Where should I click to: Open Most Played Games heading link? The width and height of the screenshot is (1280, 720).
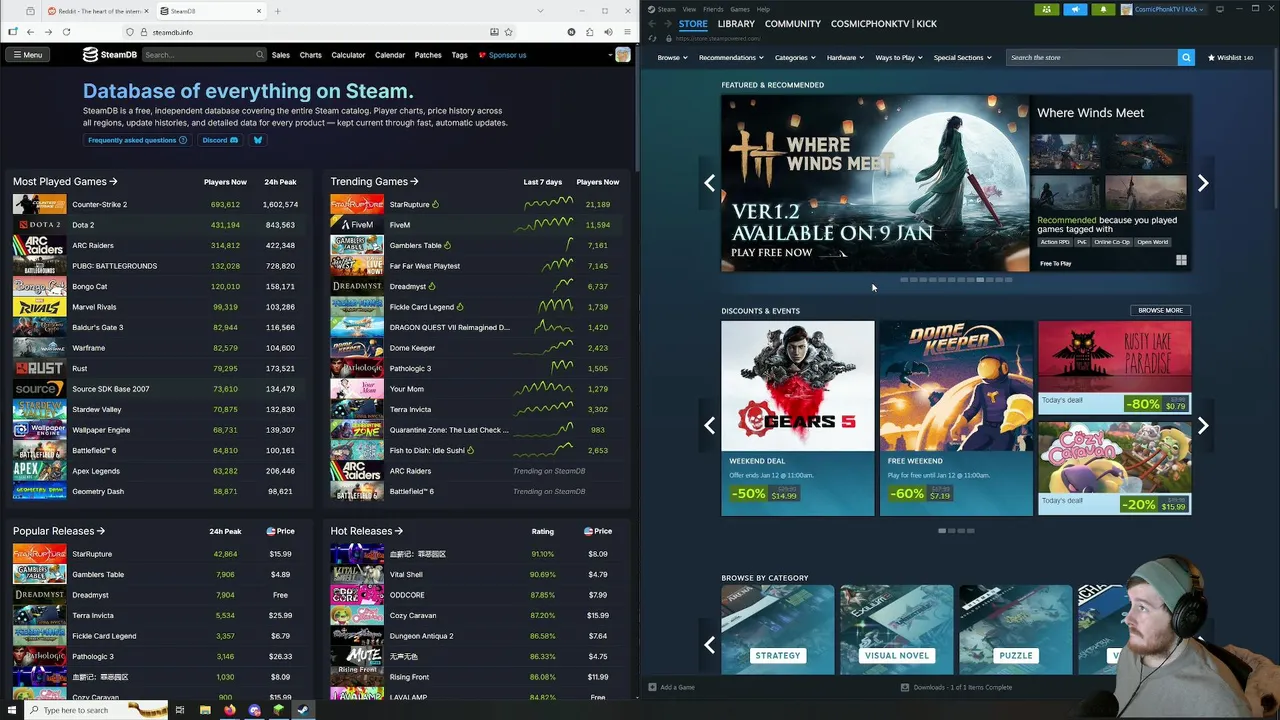tap(65, 182)
